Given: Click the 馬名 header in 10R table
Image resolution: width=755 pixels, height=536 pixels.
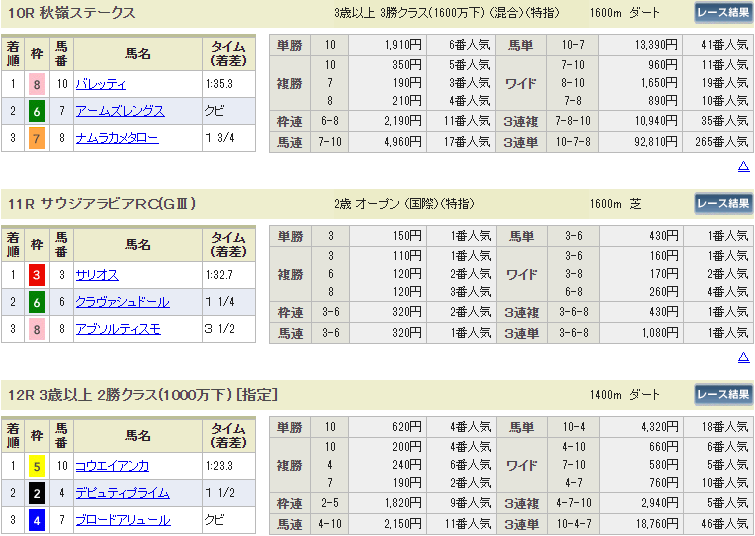Looking at the screenshot, I should pos(138,54).
